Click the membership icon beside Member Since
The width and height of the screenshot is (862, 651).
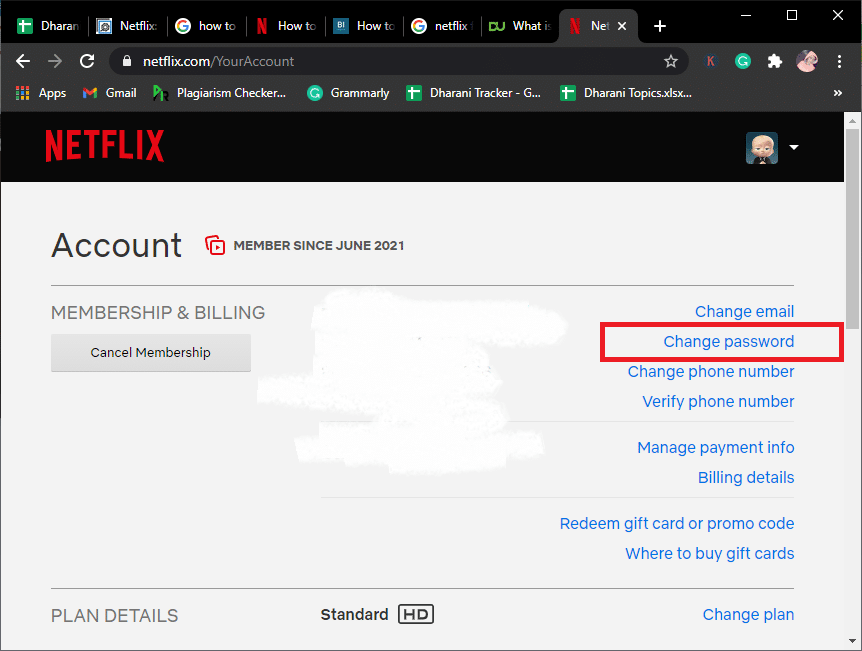[x=215, y=245]
